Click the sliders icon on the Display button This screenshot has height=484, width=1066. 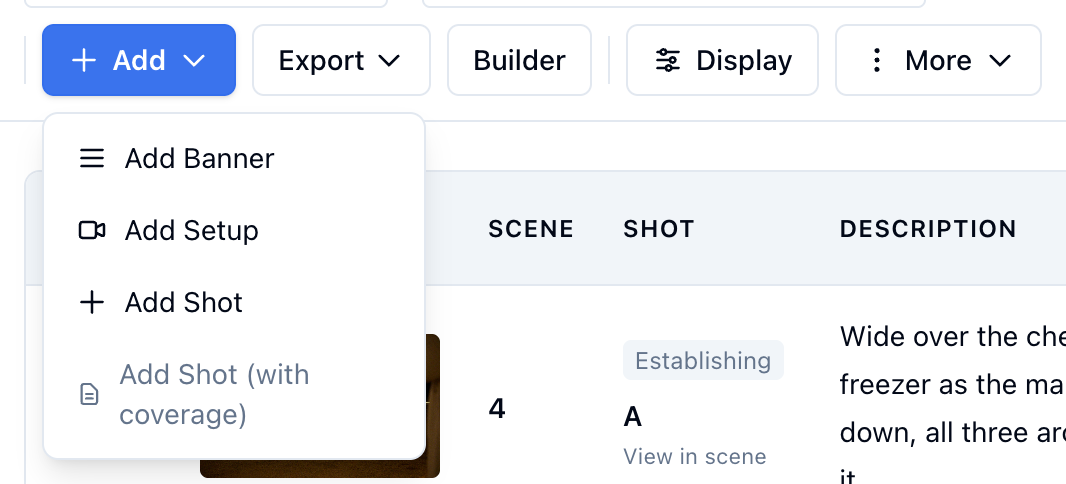(x=668, y=60)
